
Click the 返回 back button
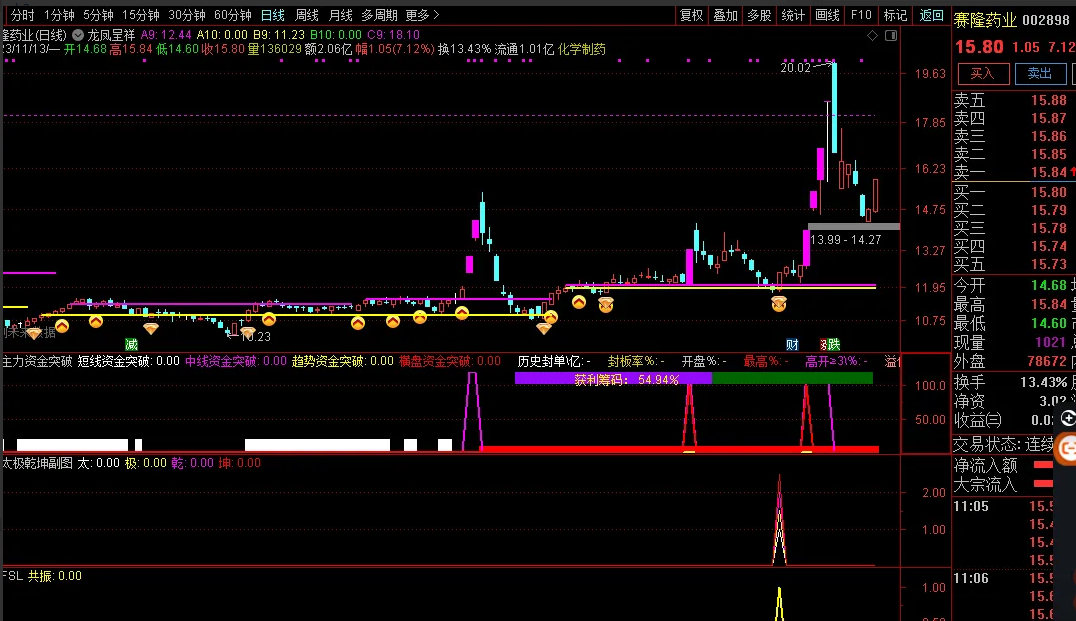coord(931,15)
